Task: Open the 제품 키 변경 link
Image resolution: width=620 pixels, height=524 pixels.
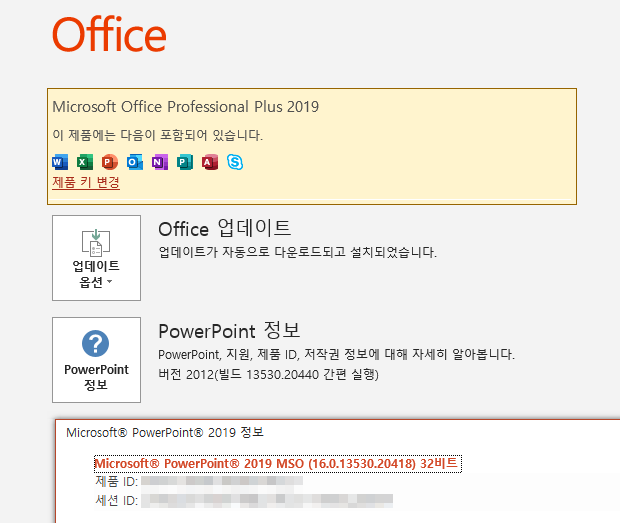Action: pos(86,182)
